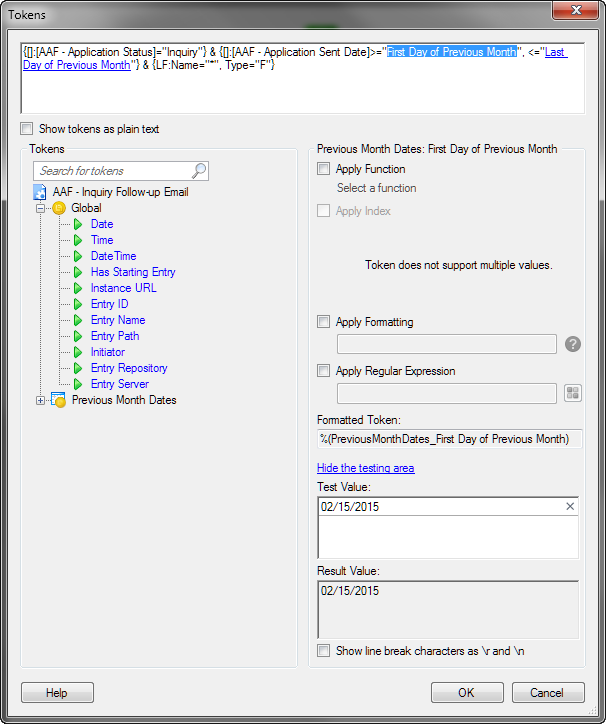Screen dimensions: 606x724
Task: Enable Show line break characters checkbox
Action: click(323, 651)
